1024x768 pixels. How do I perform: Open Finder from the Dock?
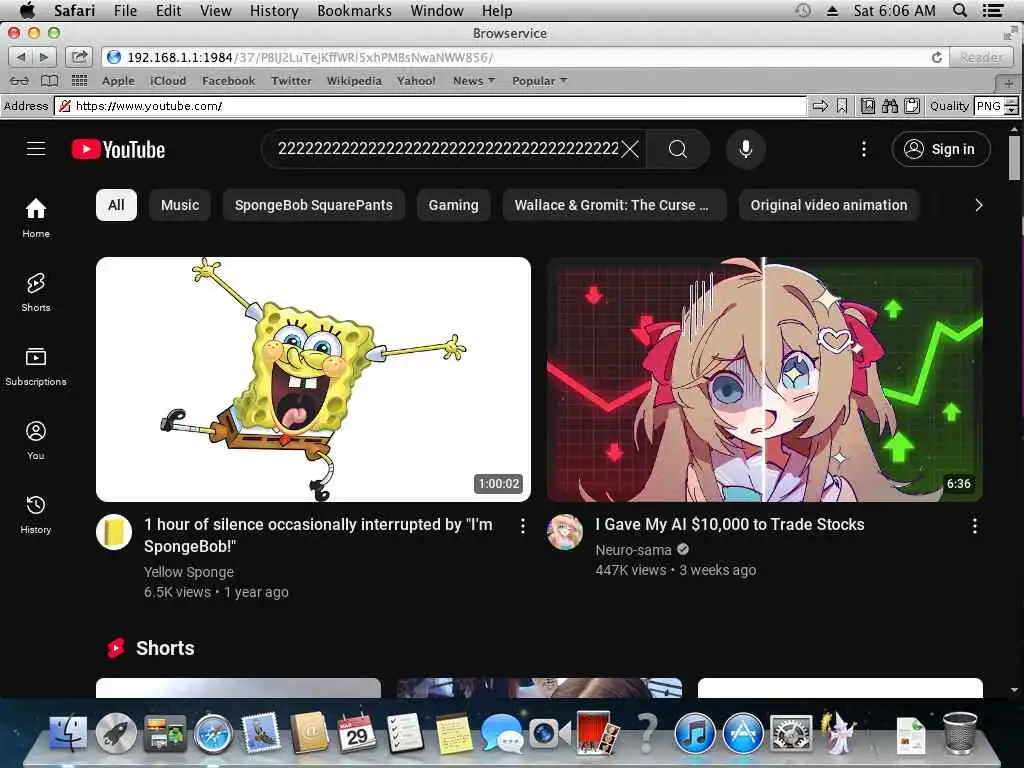tap(67, 733)
